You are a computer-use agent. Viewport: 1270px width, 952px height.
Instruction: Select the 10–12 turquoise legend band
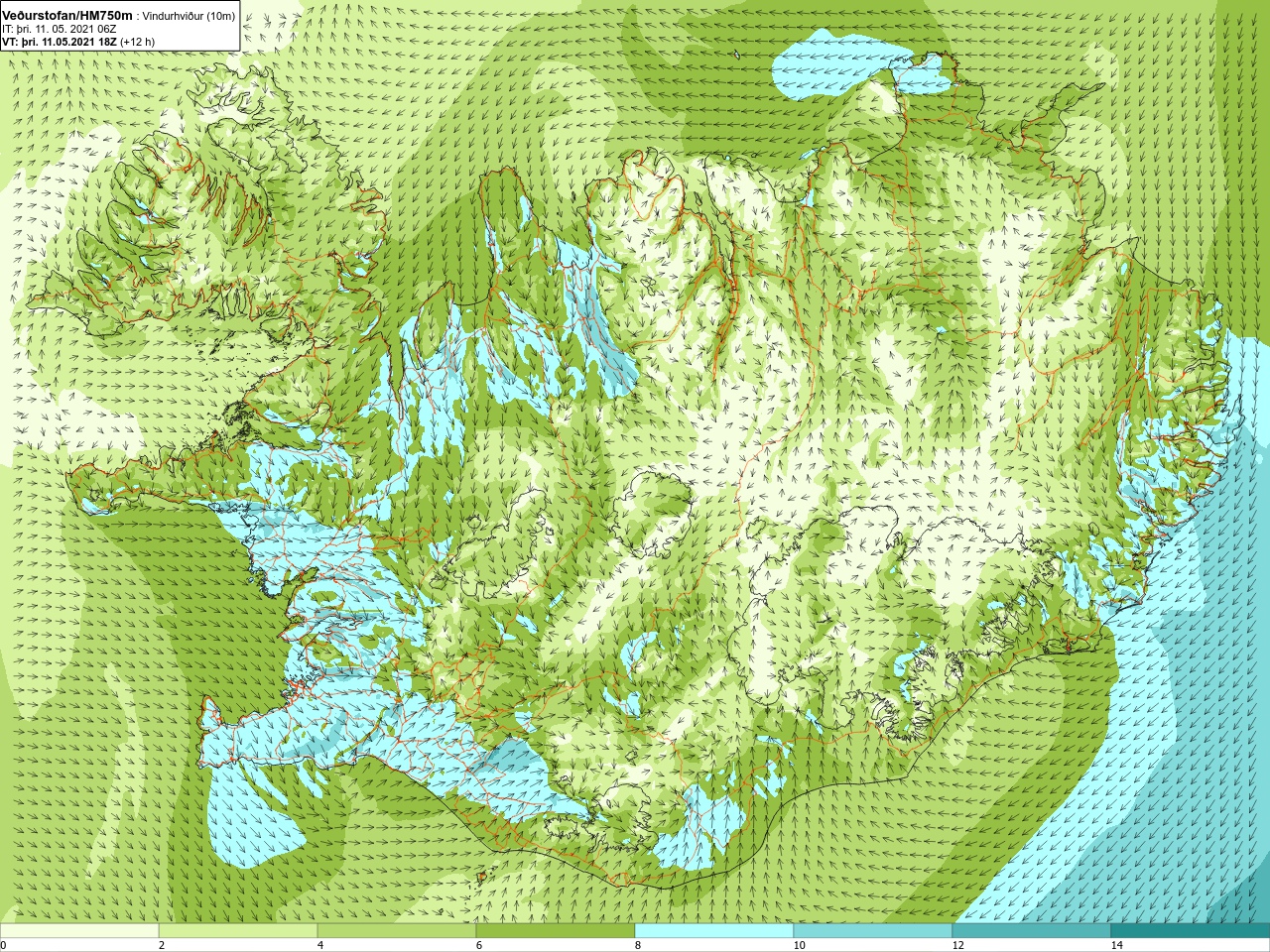click(x=873, y=931)
